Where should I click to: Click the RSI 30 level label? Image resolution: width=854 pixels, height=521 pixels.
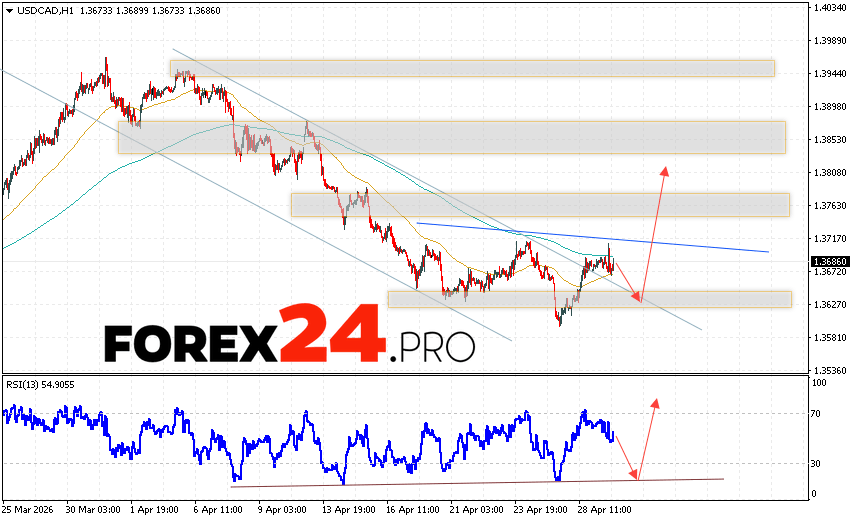point(818,463)
